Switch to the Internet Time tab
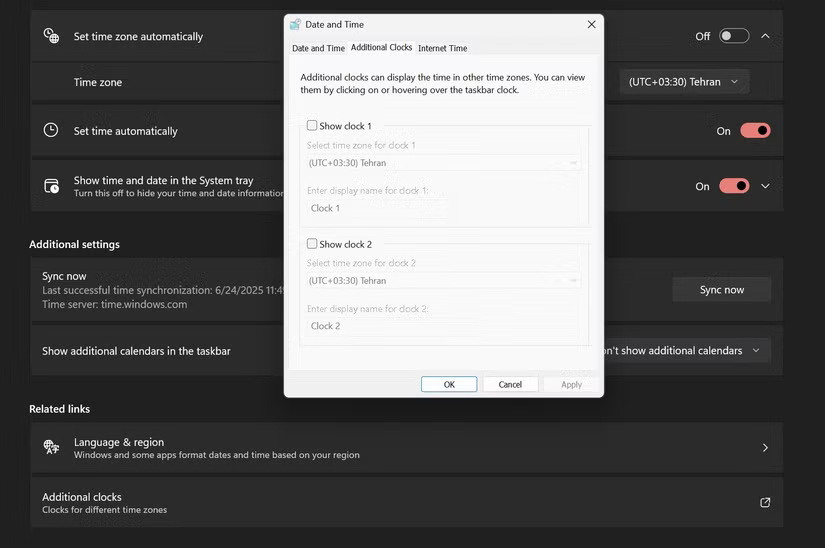Viewport: 825px width, 548px height. coord(442,48)
